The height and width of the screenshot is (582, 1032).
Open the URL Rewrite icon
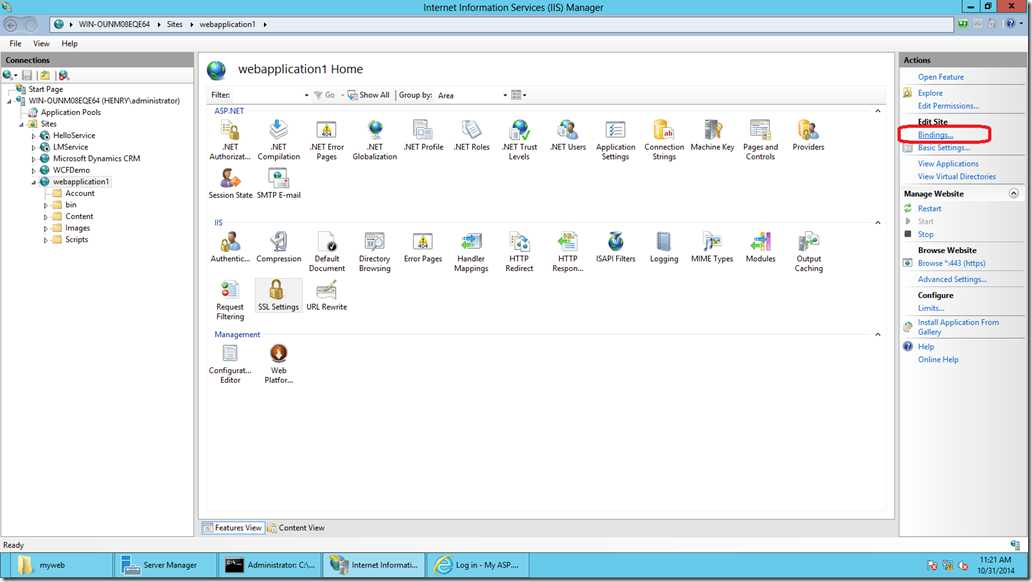pos(326,295)
